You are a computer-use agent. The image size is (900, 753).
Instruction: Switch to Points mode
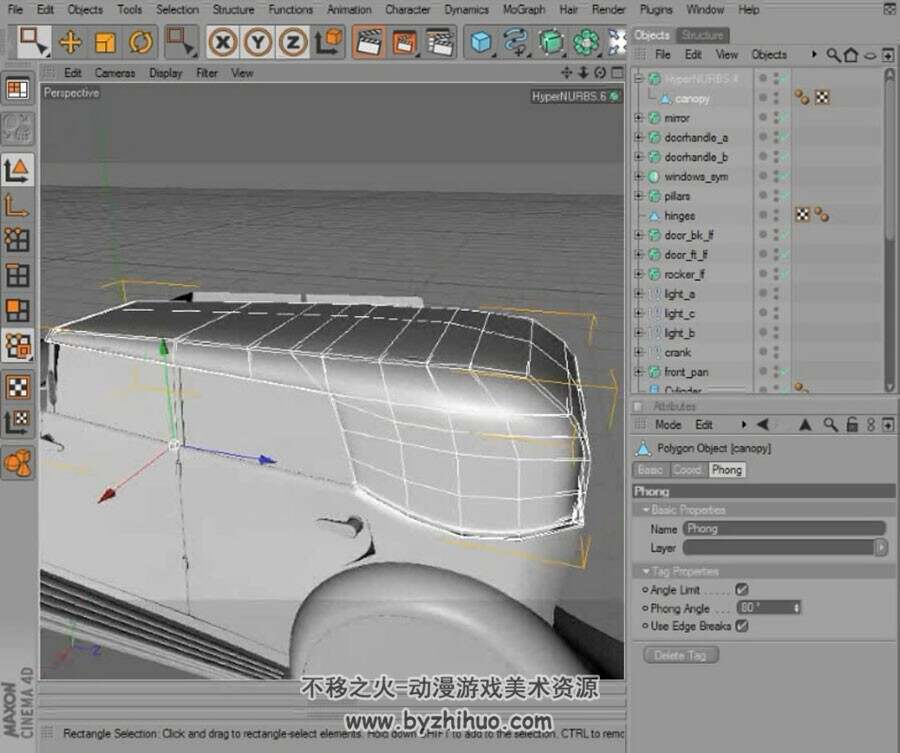tap(17, 240)
